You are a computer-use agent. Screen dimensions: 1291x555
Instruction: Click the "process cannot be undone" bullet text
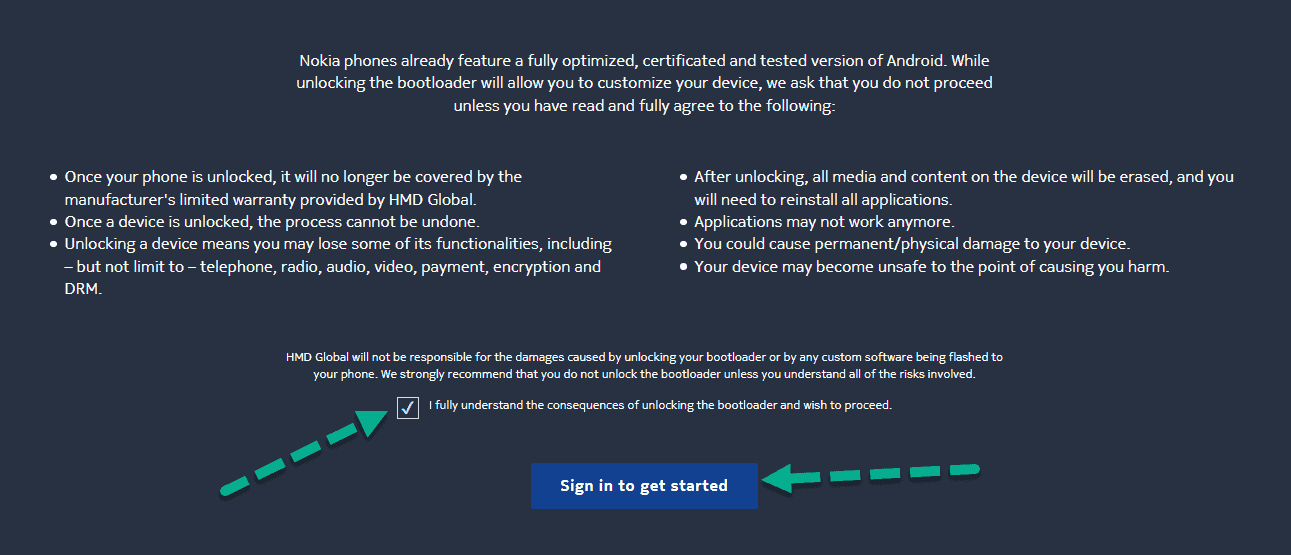tap(272, 221)
